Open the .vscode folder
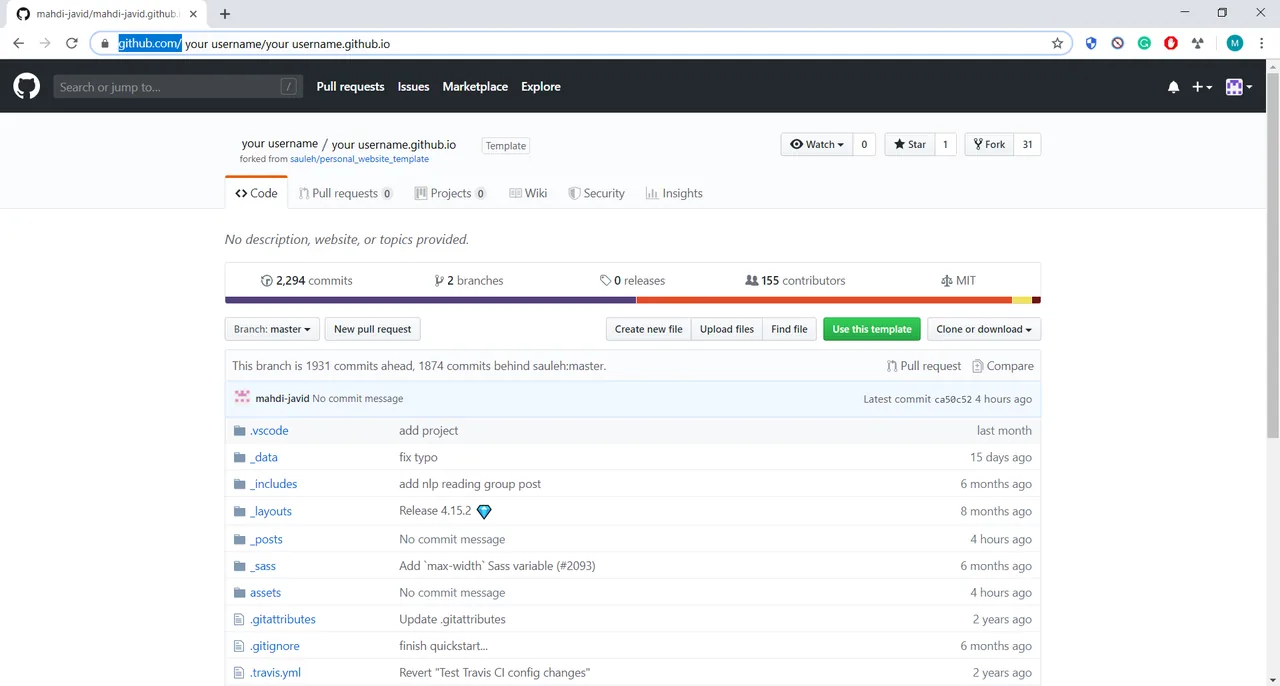The height and width of the screenshot is (686, 1280). click(x=269, y=430)
